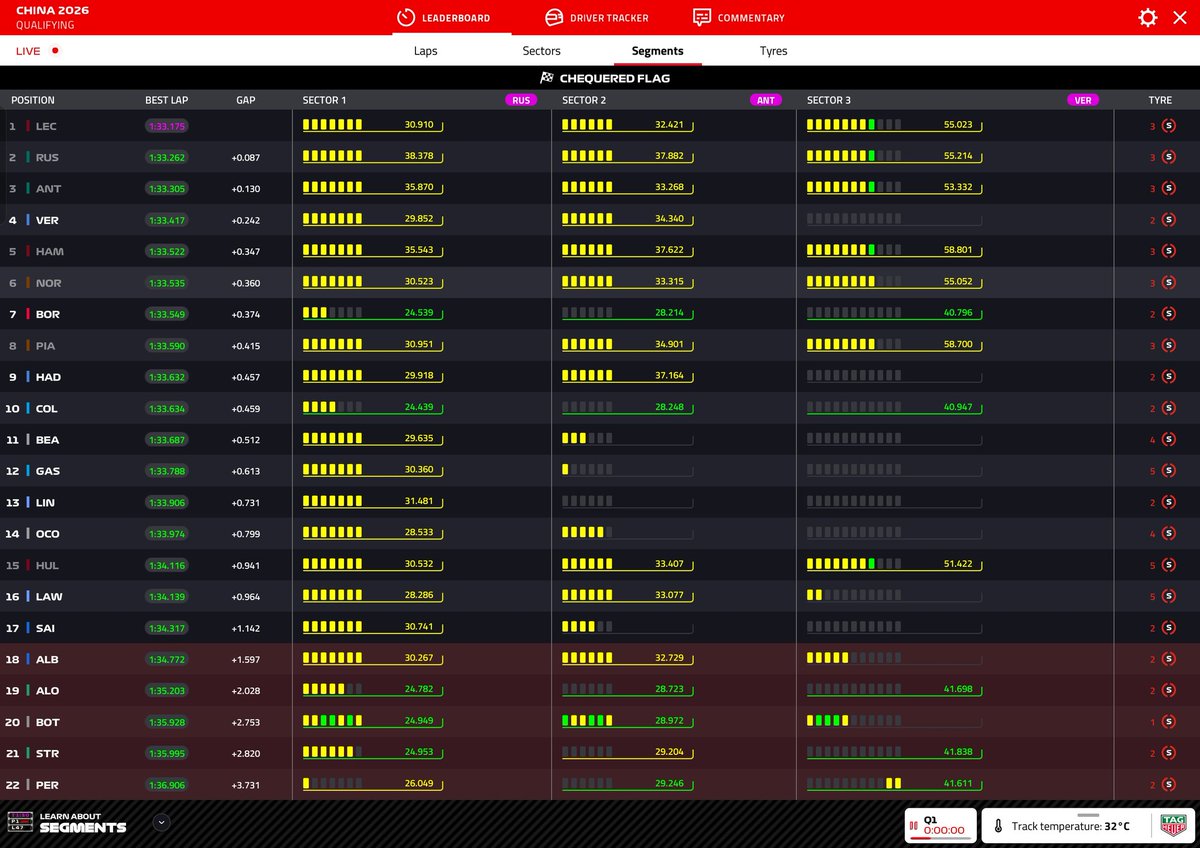The image size is (1200, 848).
Task: Click Sector 3 time 53.332
Action: click(x=957, y=187)
